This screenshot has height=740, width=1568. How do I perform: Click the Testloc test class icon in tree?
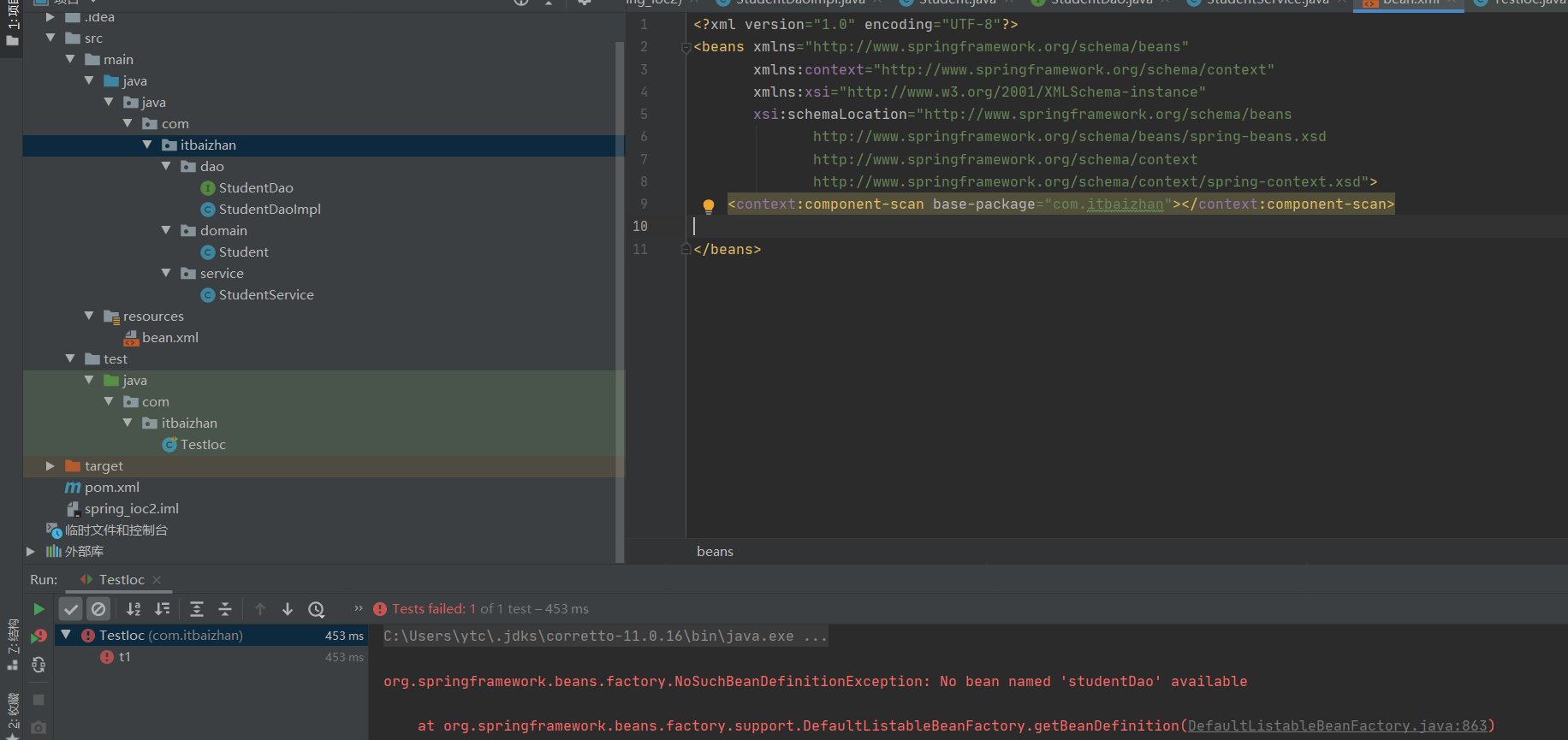pyautogui.click(x=169, y=445)
